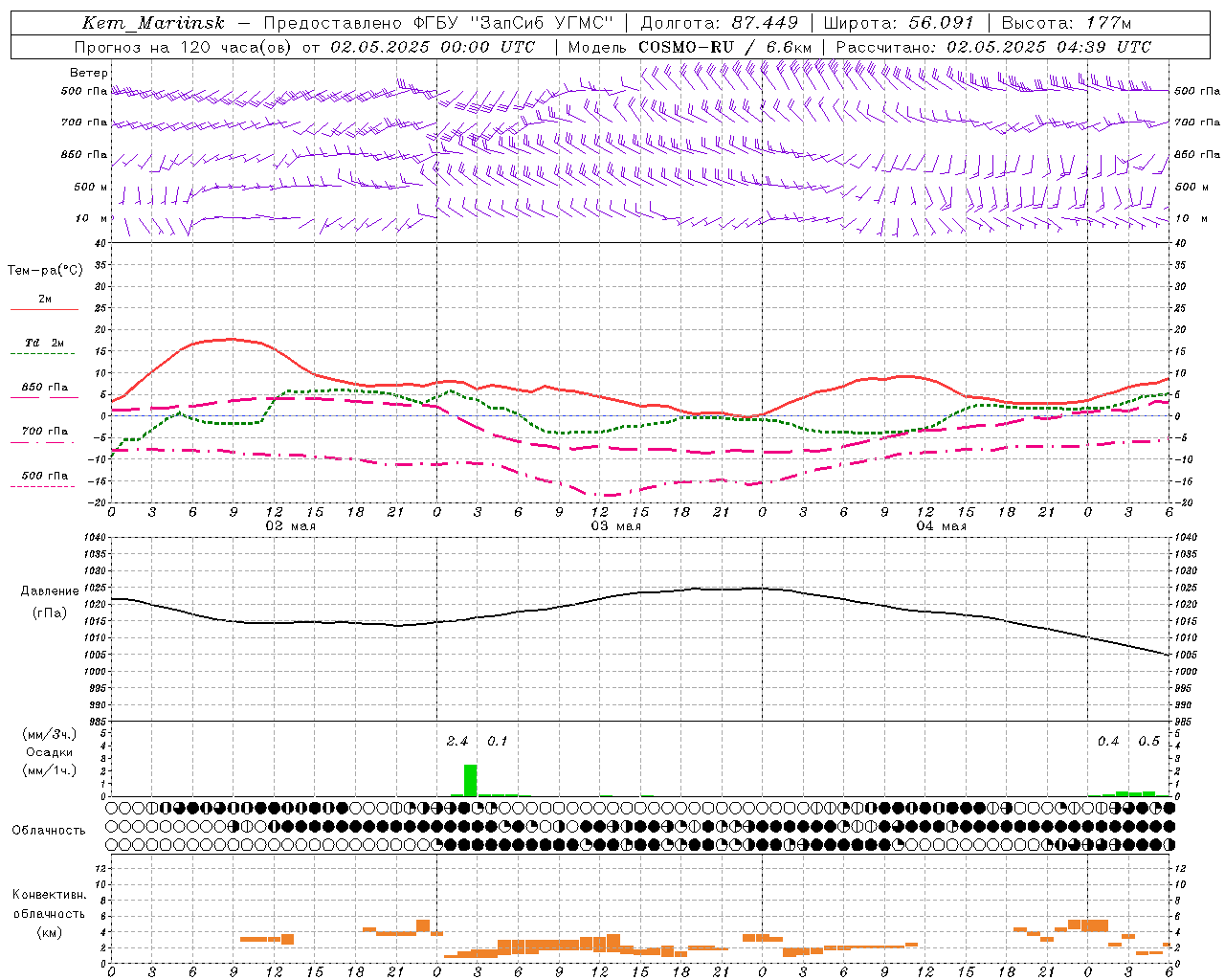Click the tallest green precipitation bar
This screenshot has width=1225, height=980.
pyautogui.click(x=470, y=780)
